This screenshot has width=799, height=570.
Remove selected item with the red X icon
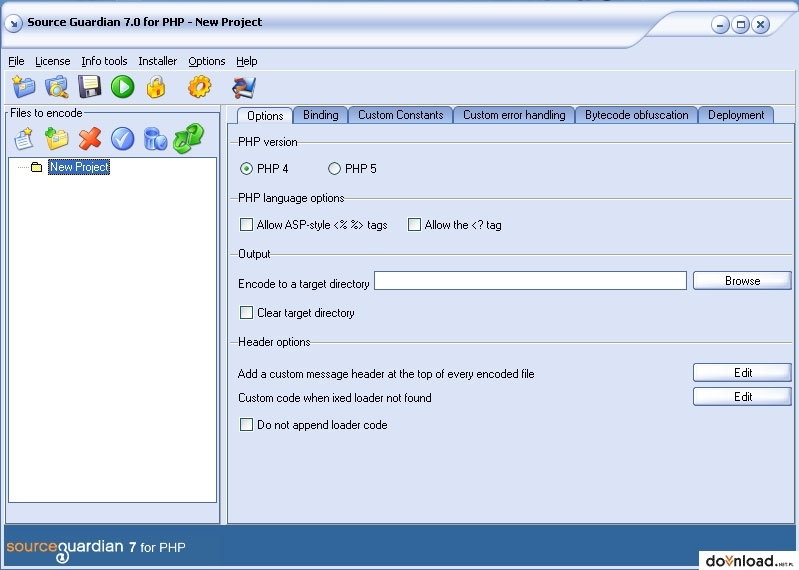click(90, 139)
